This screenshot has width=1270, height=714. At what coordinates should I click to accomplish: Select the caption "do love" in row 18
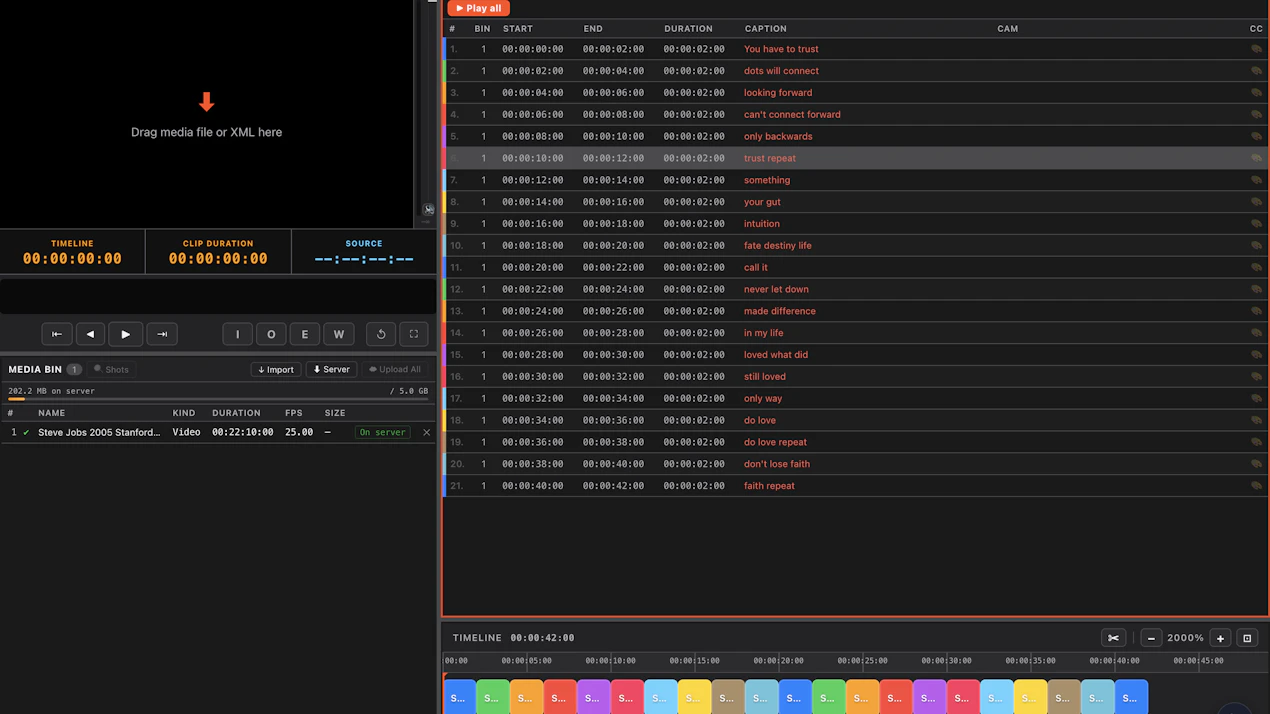[x=760, y=421]
